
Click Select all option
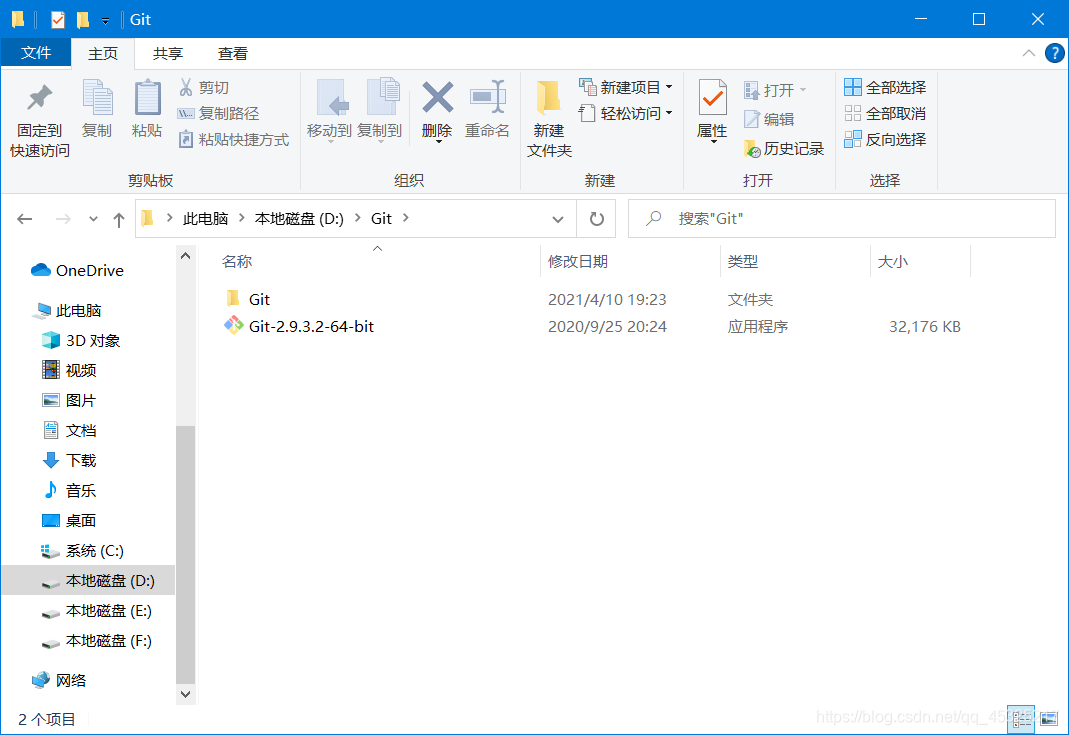pos(885,87)
